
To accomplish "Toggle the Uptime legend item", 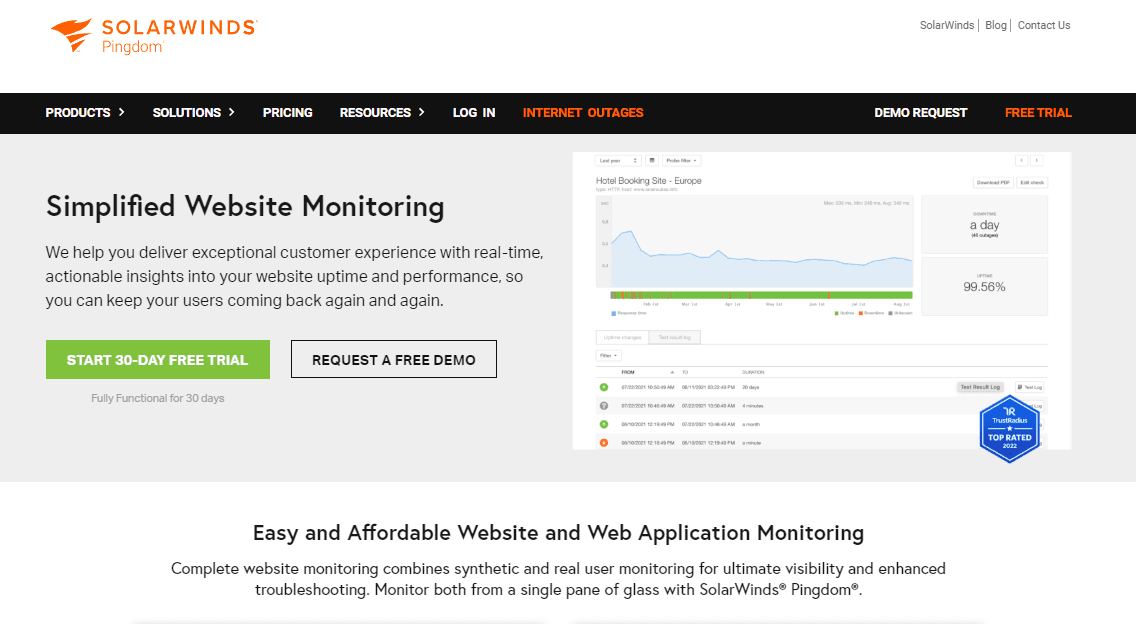I will [843, 312].
